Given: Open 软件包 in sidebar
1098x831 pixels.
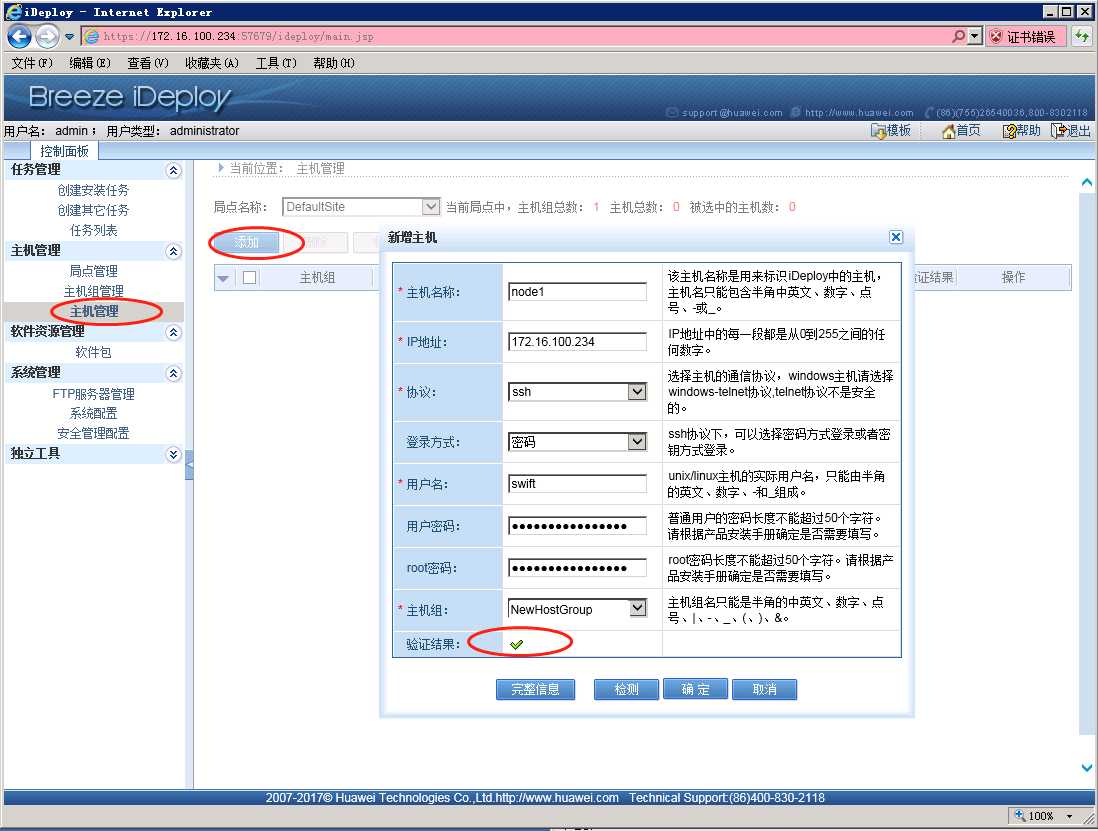Looking at the screenshot, I should click(93, 352).
